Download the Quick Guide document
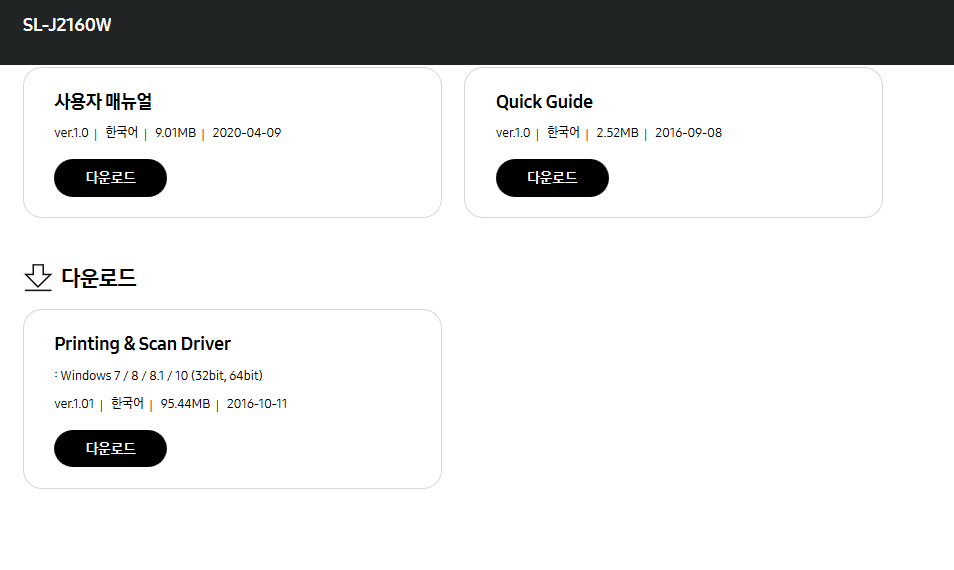The image size is (954, 570). click(552, 178)
